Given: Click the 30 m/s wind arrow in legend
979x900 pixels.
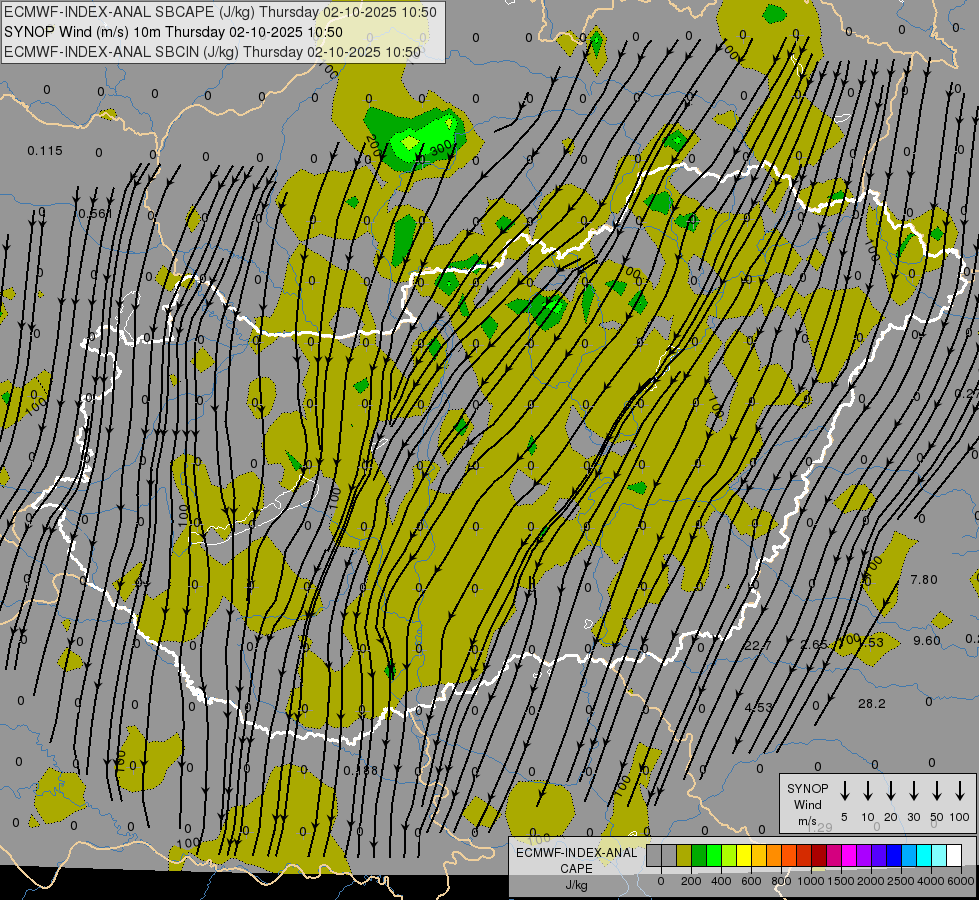Looking at the screenshot, I should [x=914, y=791].
